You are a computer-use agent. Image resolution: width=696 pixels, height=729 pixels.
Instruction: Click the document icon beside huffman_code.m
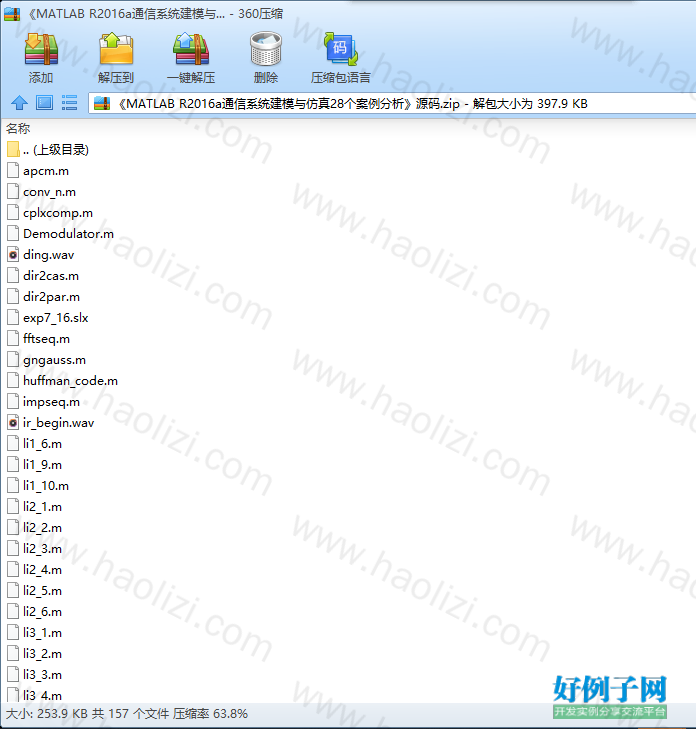(x=13, y=381)
